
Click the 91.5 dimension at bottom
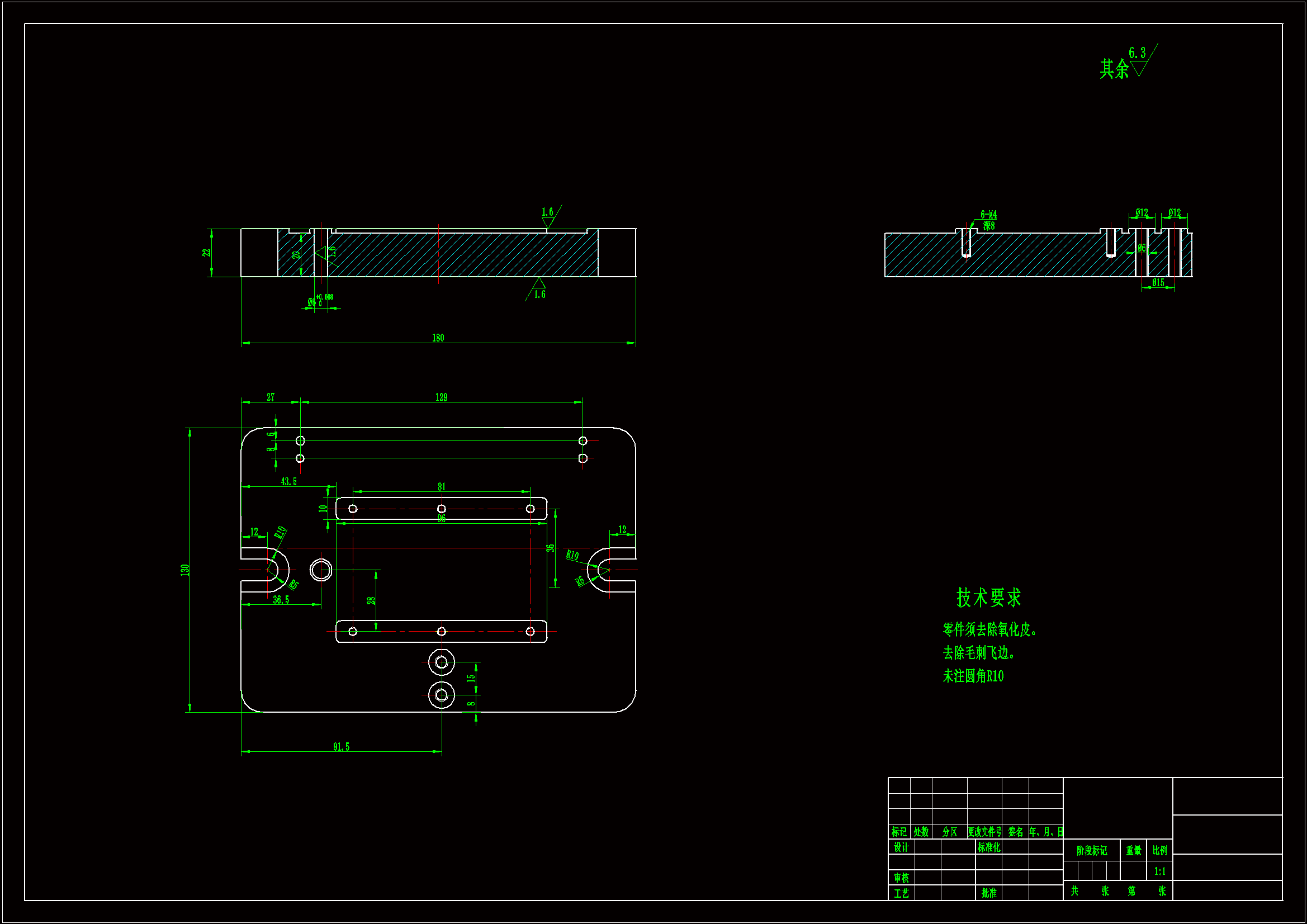point(341,747)
